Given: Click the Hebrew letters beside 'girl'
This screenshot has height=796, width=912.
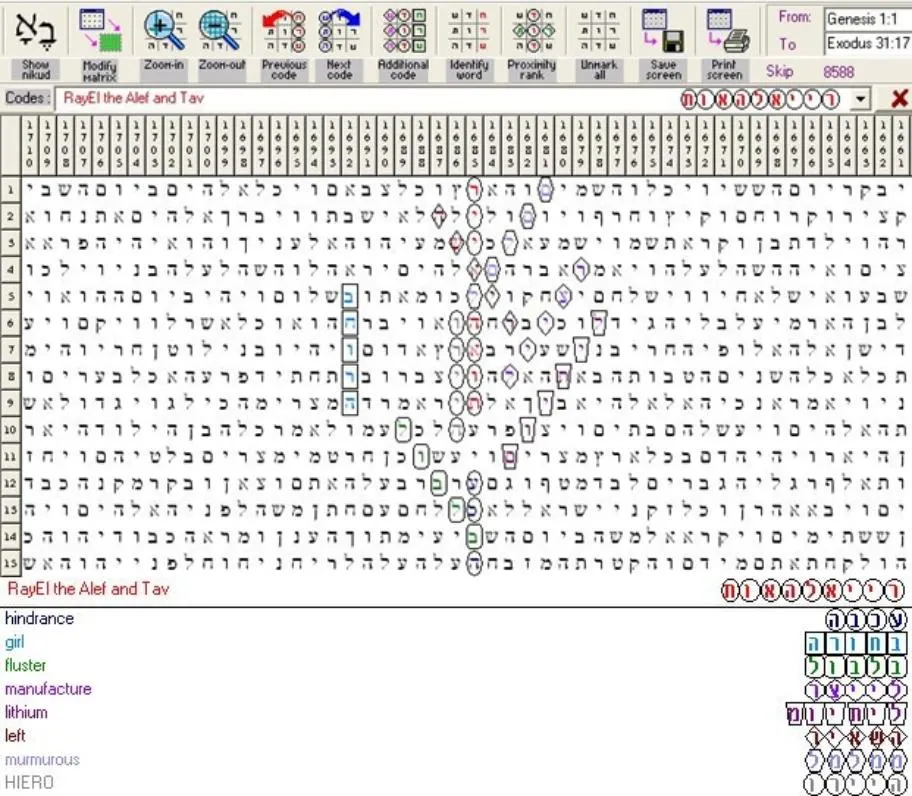Looking at the screenshot, I should 856,644.
